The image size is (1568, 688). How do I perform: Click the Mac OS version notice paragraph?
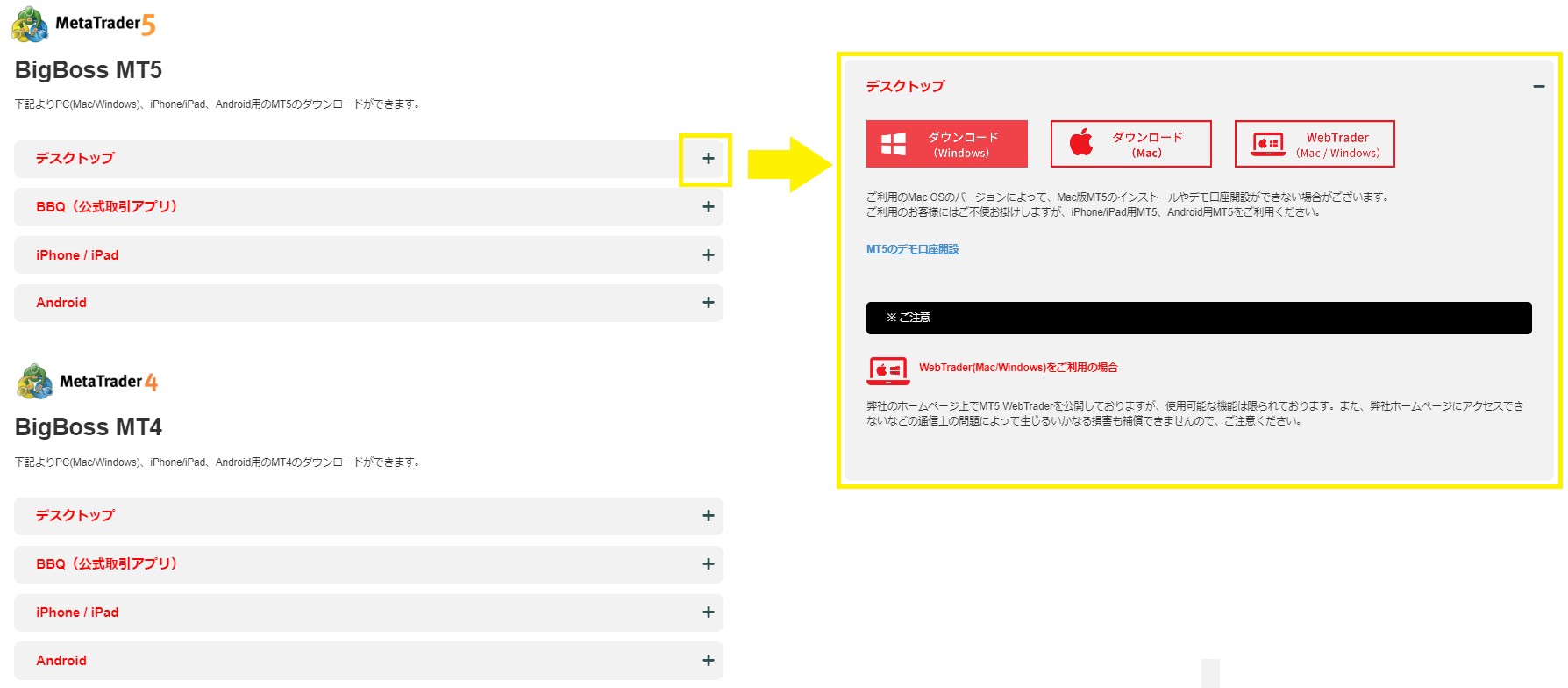(x=1129, y=204)
